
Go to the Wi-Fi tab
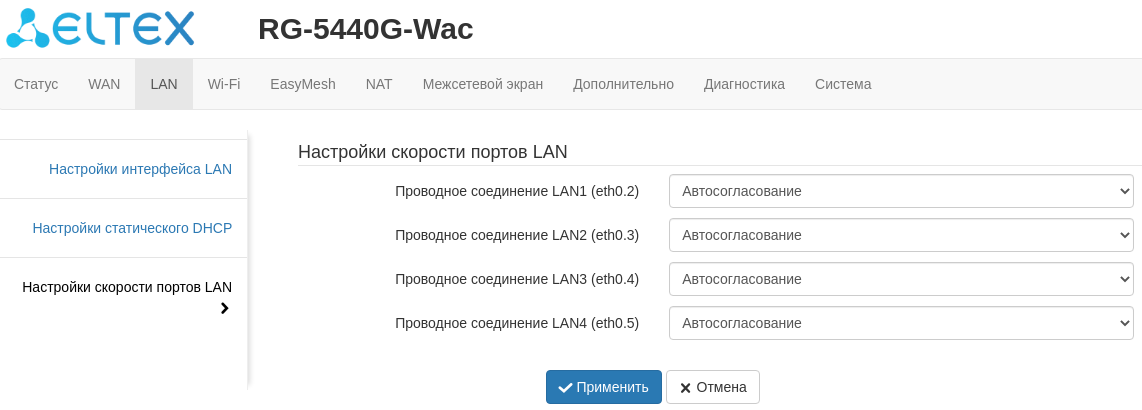tap(224, 84)
